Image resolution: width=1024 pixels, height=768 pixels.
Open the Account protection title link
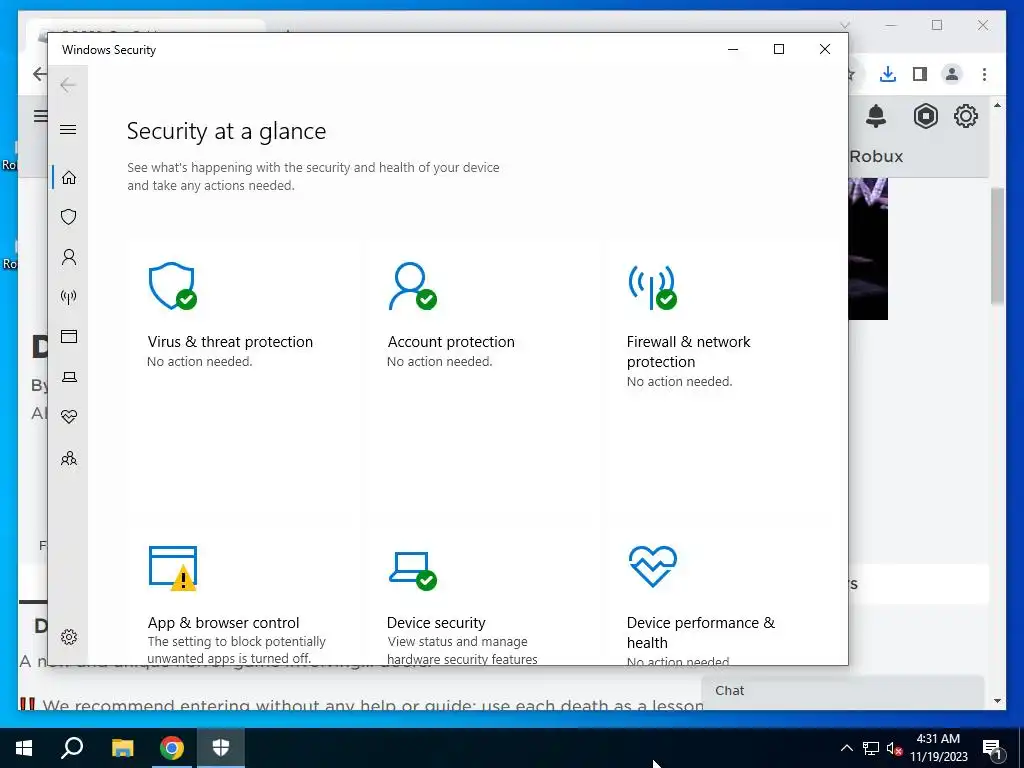pos(451,342)
